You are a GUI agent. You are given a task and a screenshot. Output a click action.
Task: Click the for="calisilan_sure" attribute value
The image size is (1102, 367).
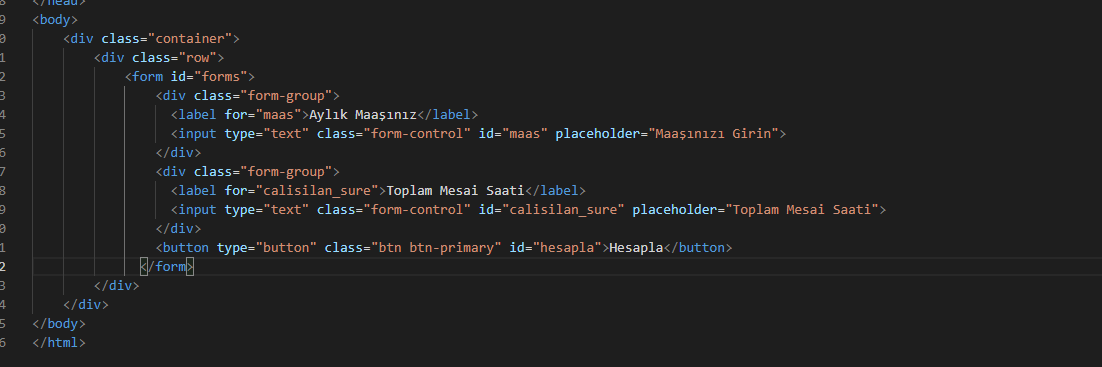(317, 191)
